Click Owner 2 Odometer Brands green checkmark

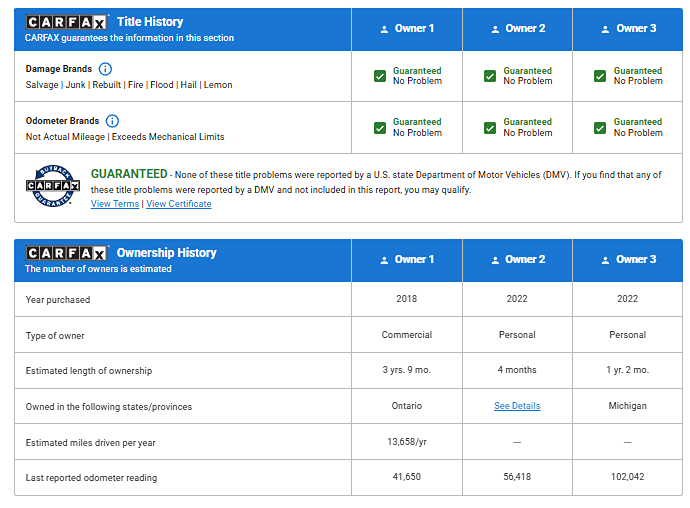point(490,128)
